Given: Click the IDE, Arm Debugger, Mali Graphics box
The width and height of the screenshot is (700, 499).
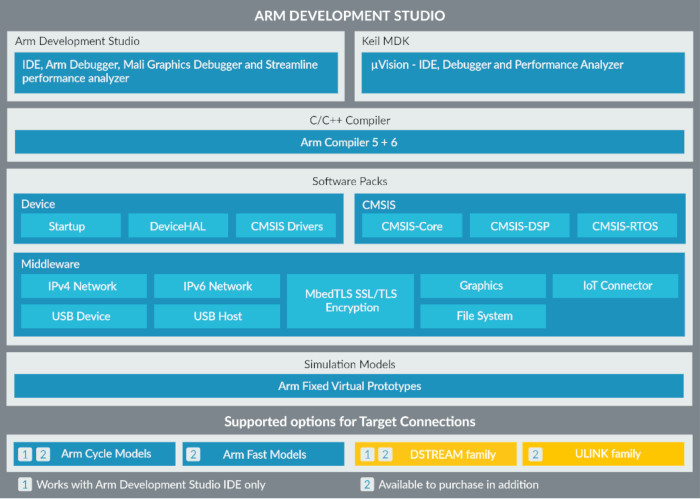Looking at the screenshot, I should [x=176, y=73].
